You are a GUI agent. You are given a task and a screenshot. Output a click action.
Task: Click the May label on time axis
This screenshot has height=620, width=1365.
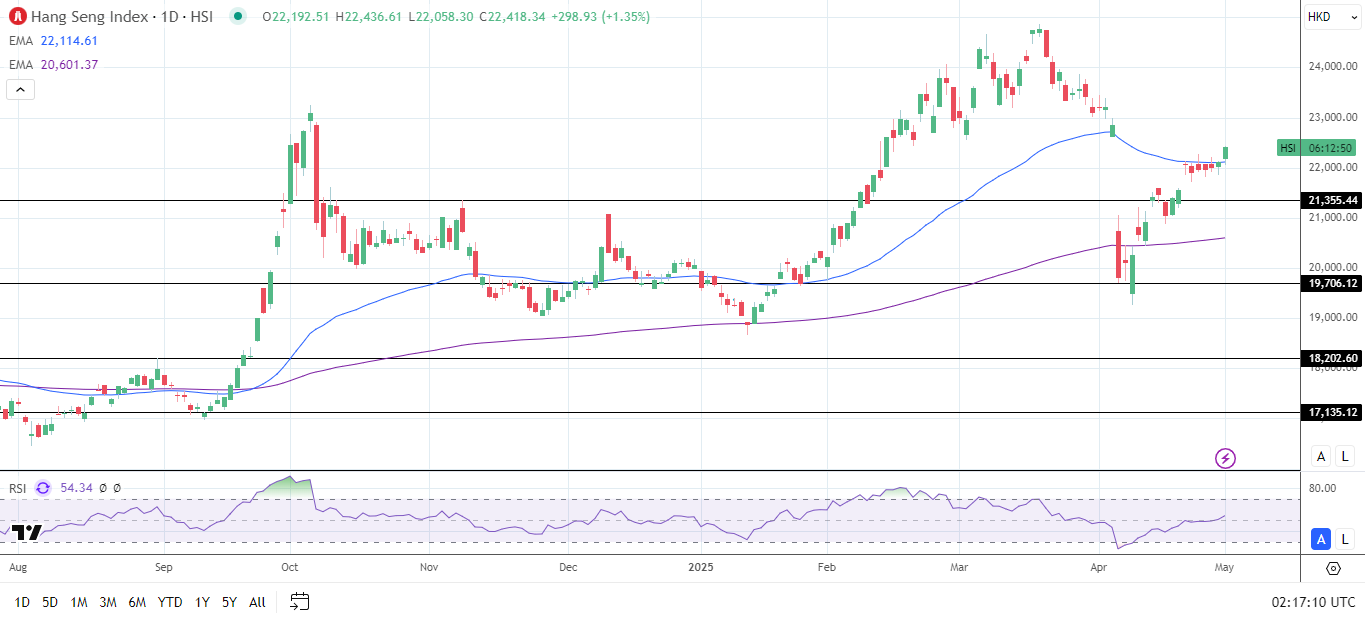(x=1224, y=567)
